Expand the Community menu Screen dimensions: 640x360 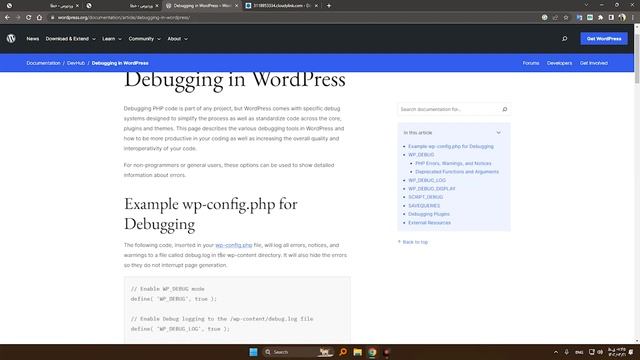point(144,39)
